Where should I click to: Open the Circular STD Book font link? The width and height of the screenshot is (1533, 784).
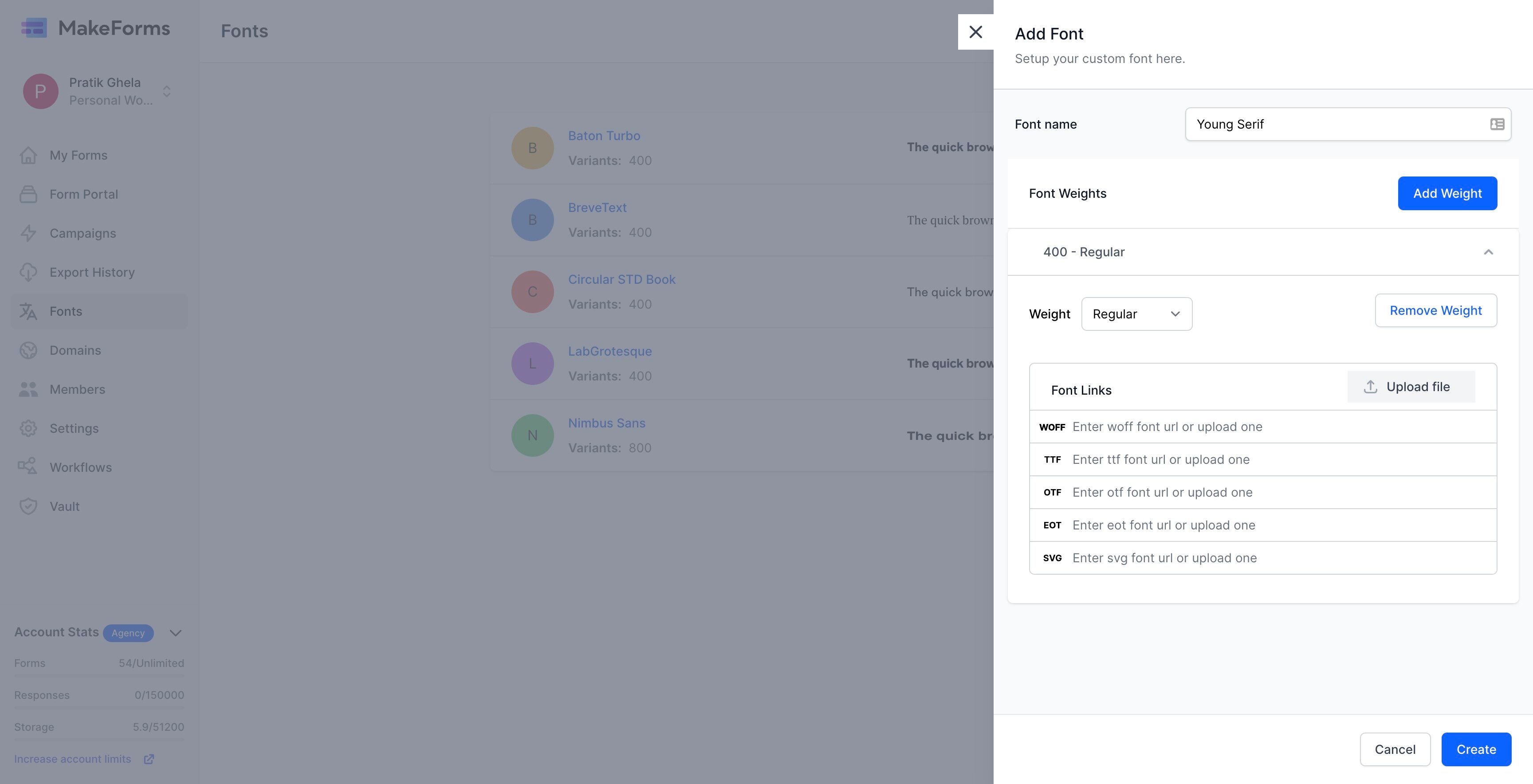[621, 279]
